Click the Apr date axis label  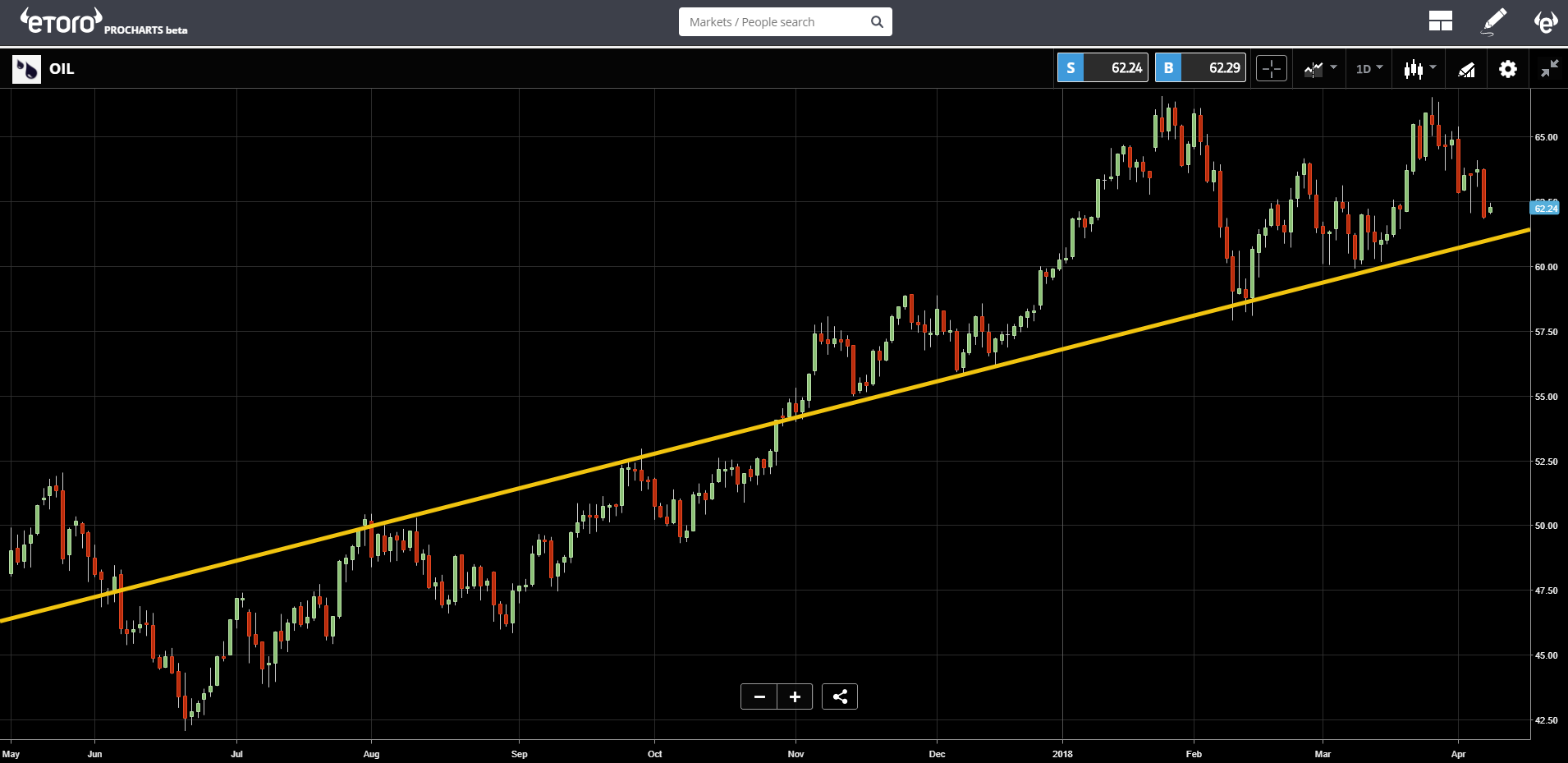1458,754
